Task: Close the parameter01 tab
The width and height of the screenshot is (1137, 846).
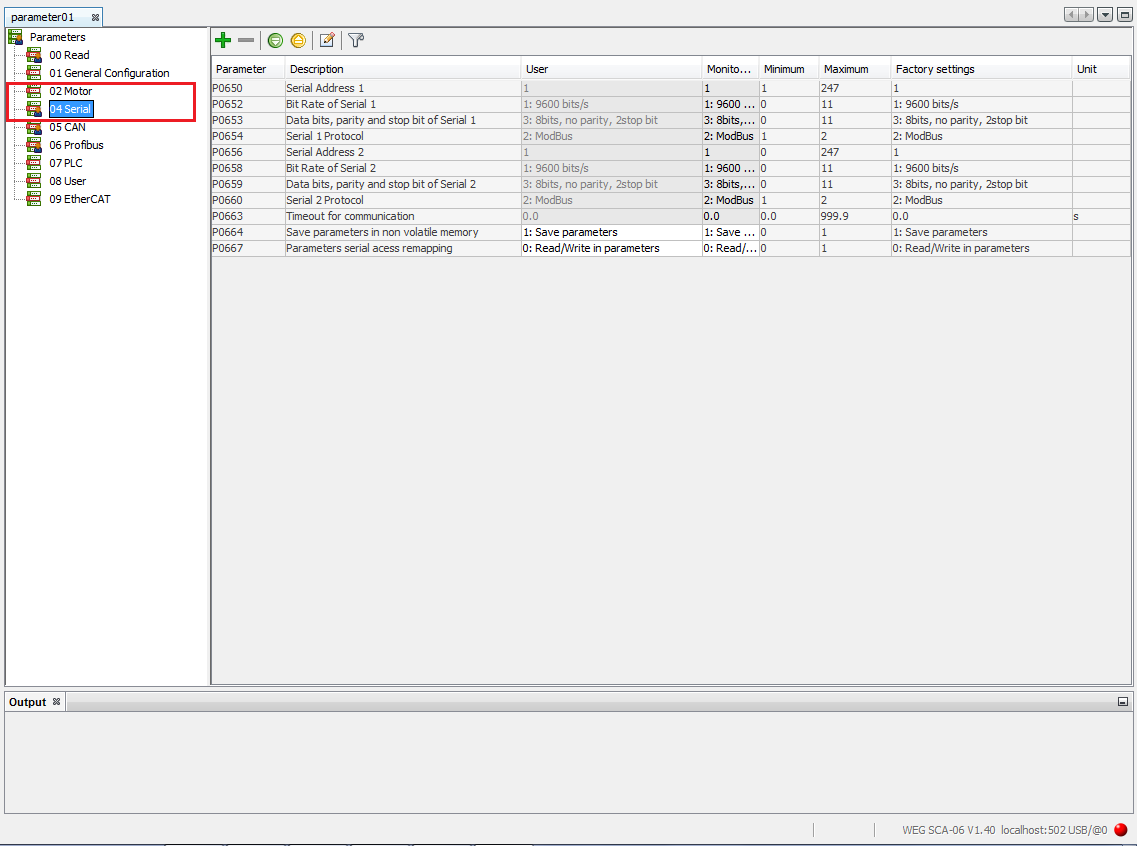Action: pyautogui.click(x=95, y=17)
